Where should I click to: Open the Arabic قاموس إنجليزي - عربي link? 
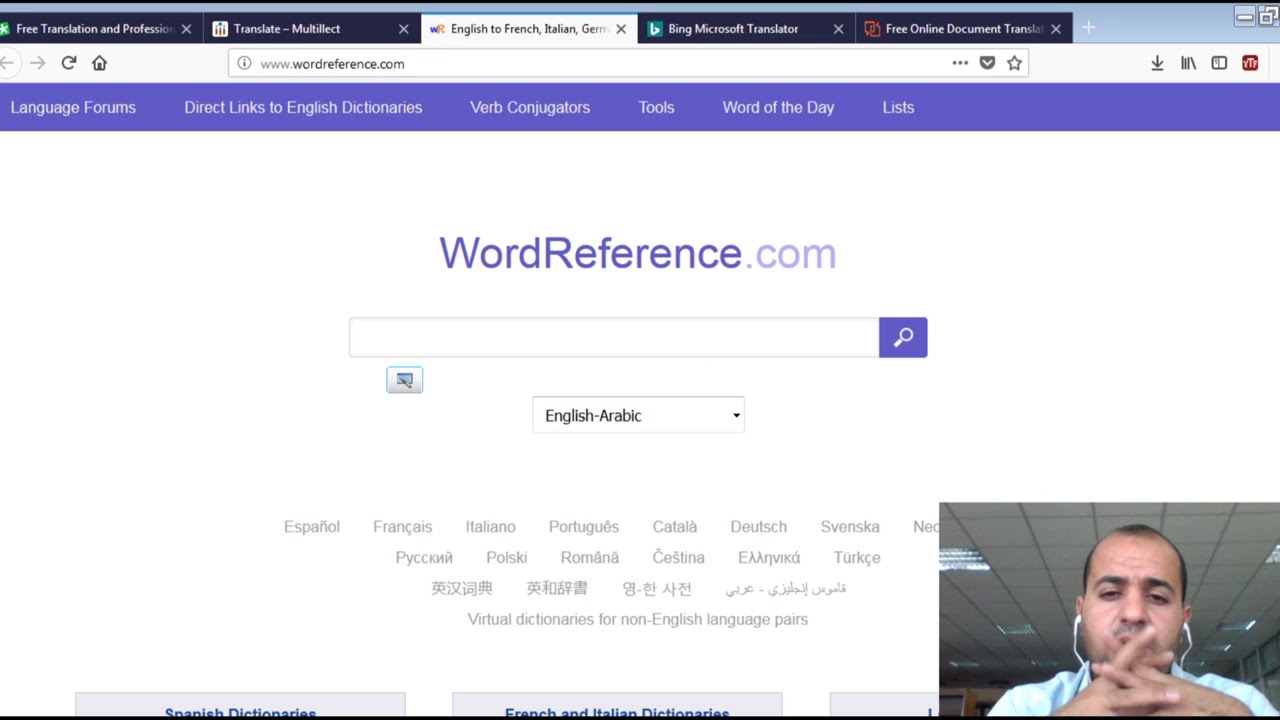[786, 589]
